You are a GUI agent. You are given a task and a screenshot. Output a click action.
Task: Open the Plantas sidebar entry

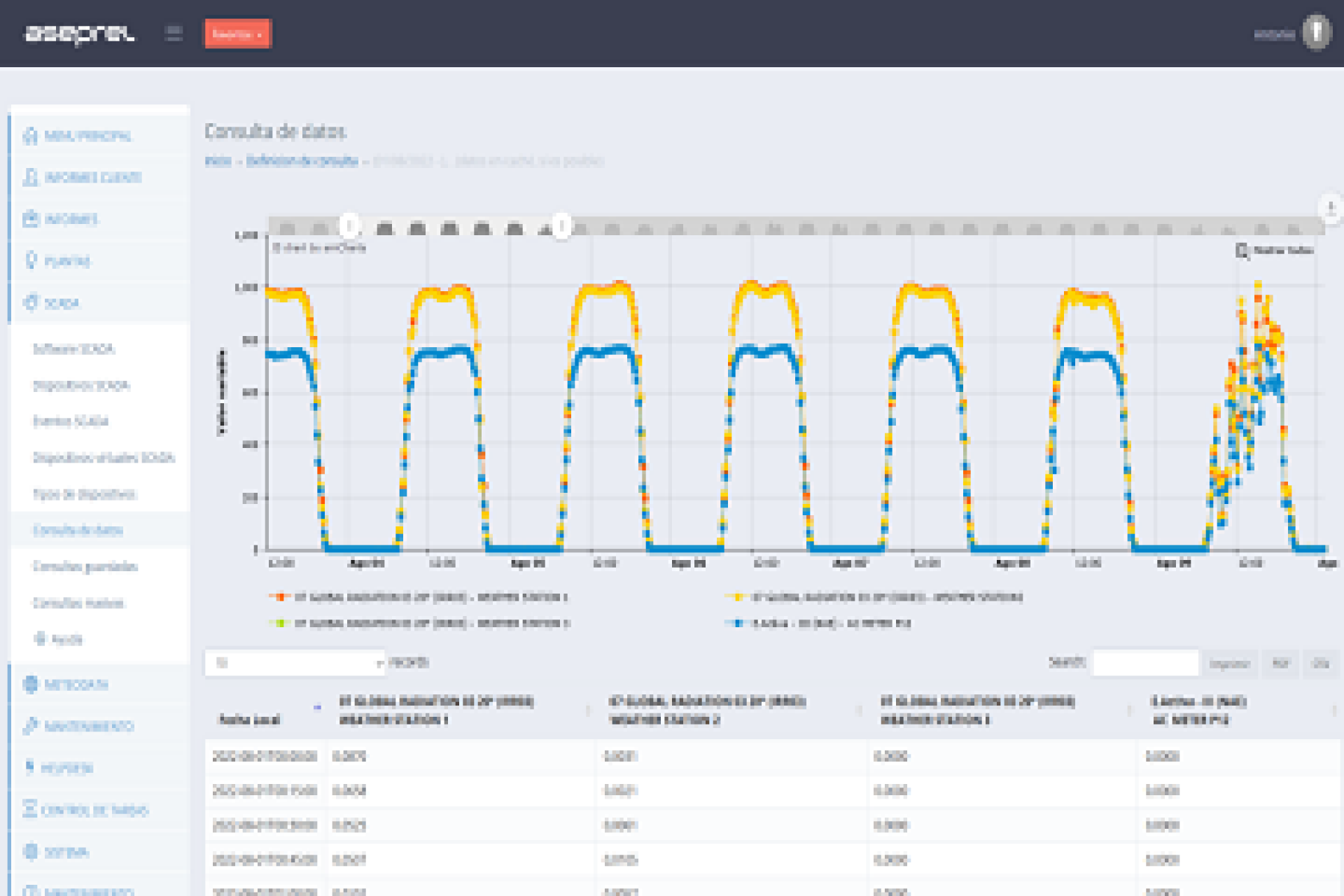(x=67, y=261)
